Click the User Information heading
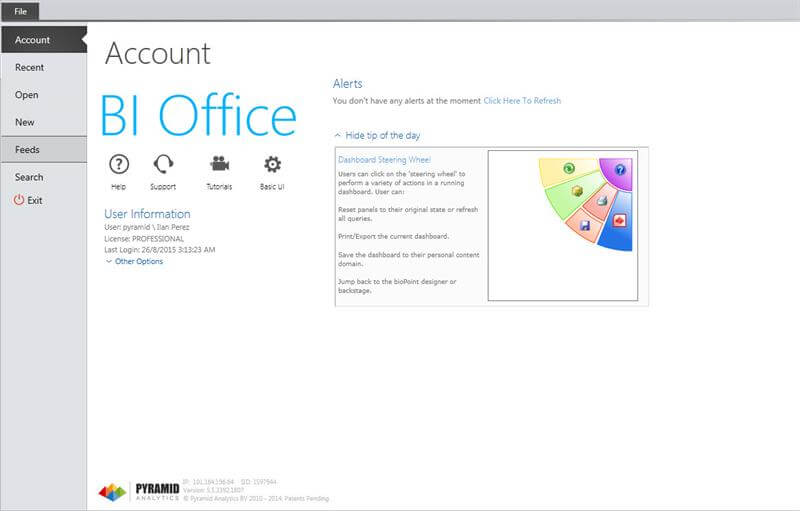Viewport: 800px width, 511px height. (x=147, y=214)
